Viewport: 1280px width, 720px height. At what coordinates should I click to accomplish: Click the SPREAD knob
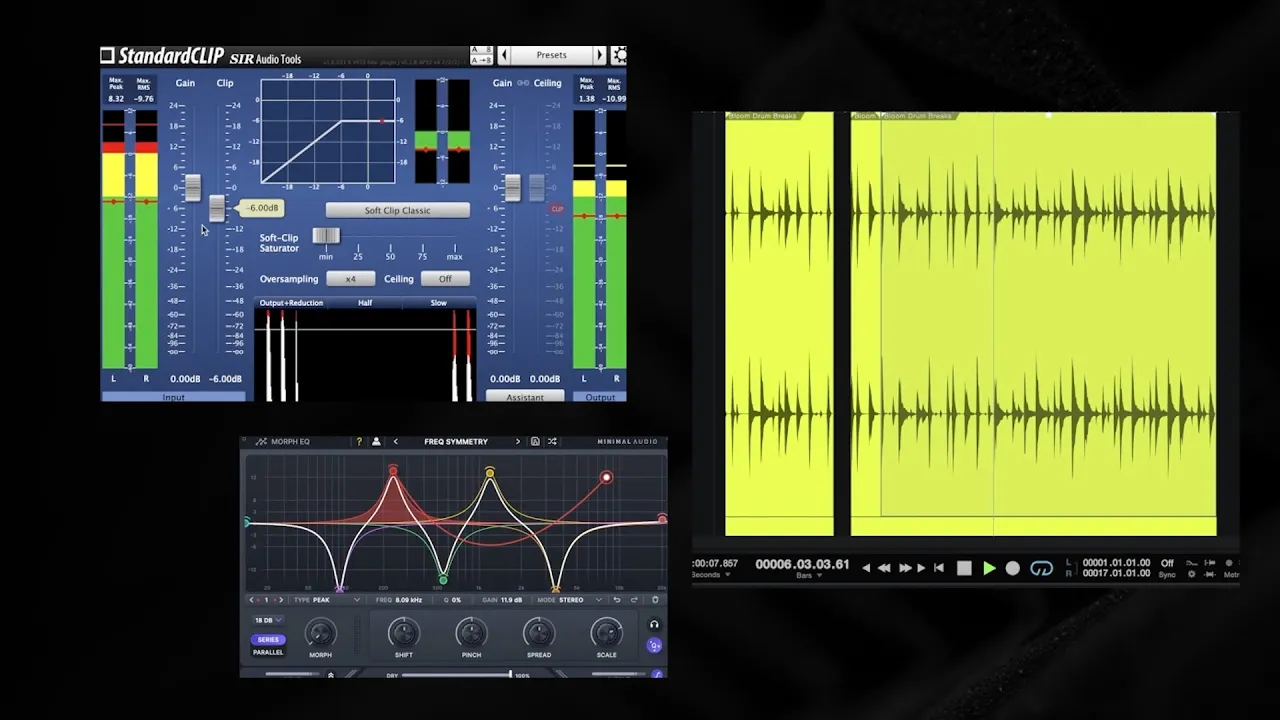[x=539, y=632]
